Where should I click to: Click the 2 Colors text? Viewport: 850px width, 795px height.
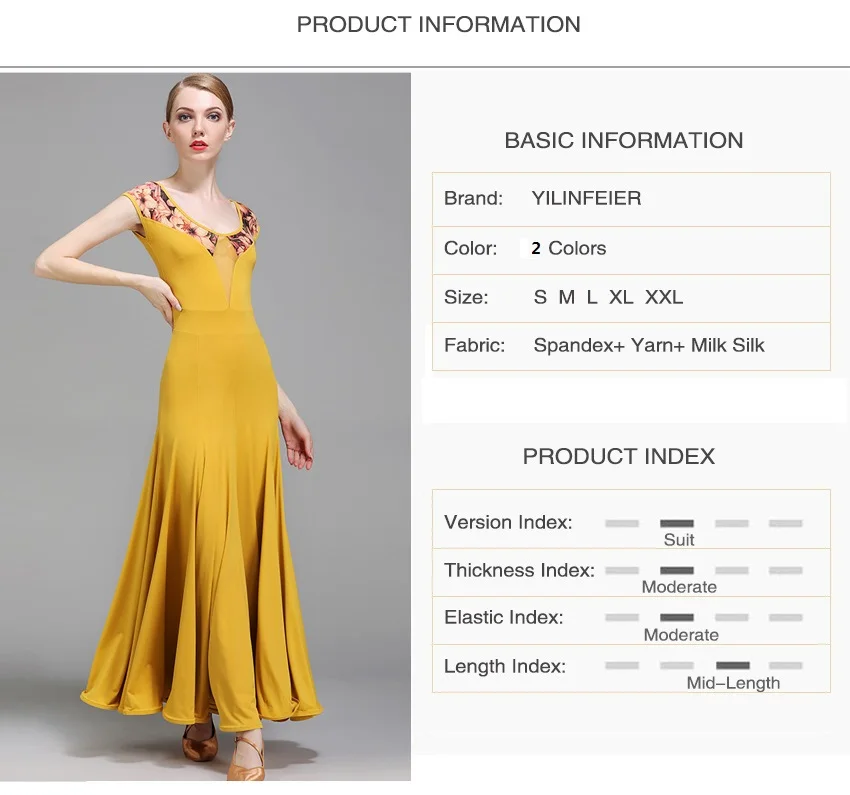click(568, 248)
